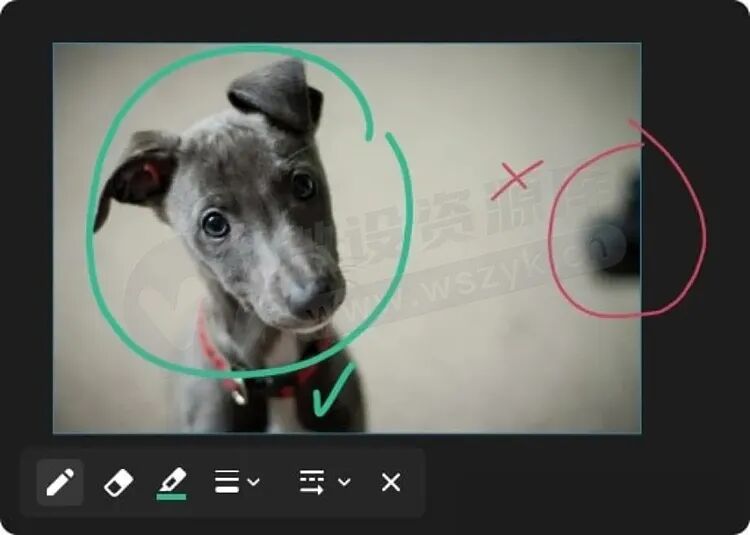Image resolution: width=750 pixels, height=535 pixels.
Task: Expand the line style dropdown chevron
Action: [x=344, y=482]
